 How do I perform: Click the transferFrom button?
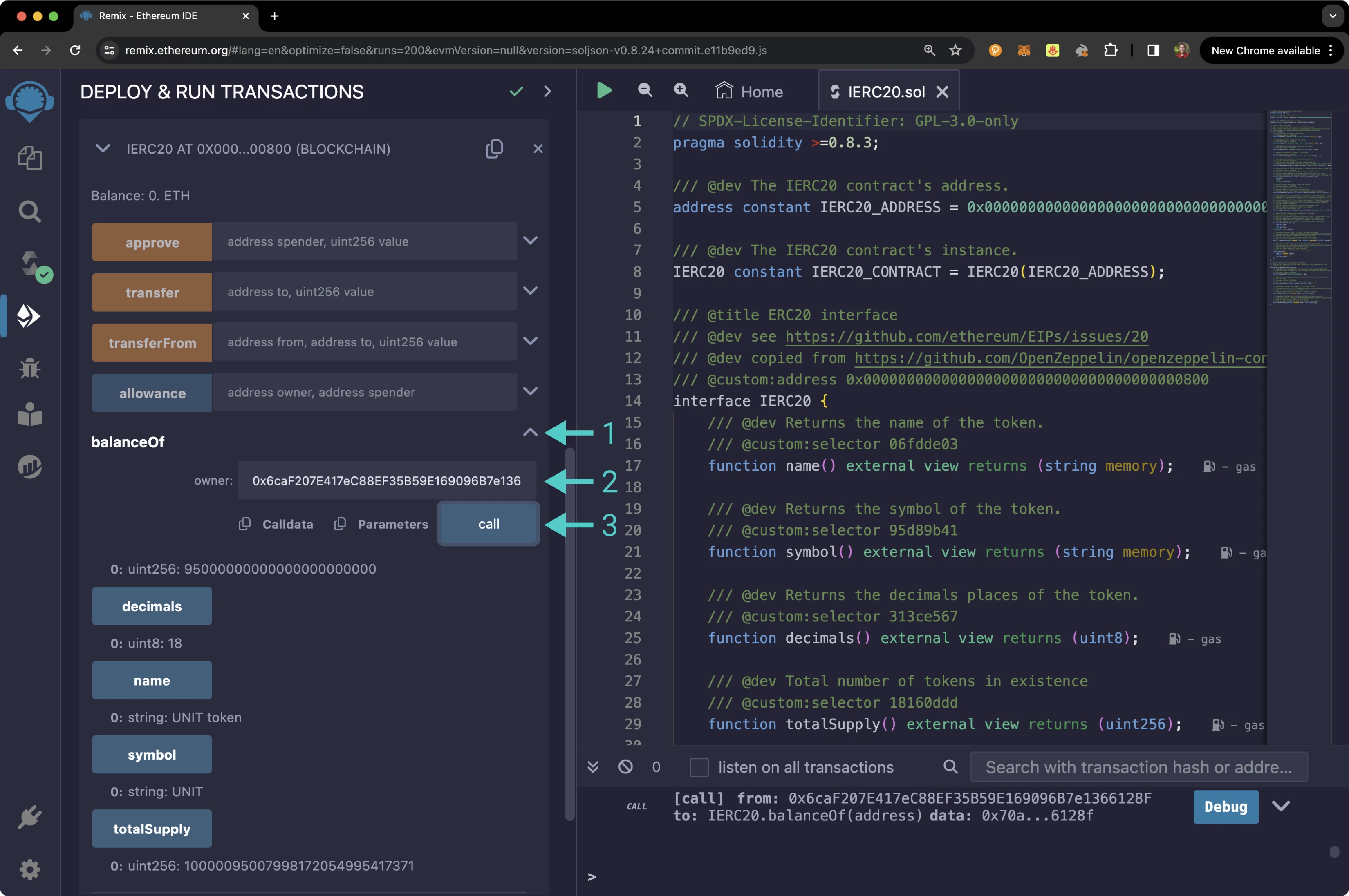tap(152, 342)
